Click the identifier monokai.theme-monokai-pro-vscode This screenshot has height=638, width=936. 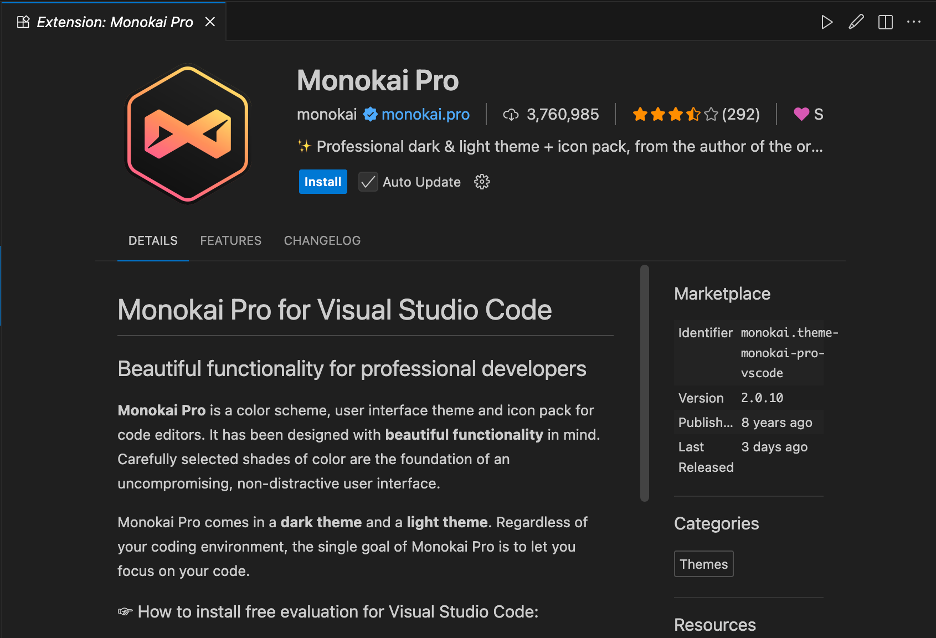coord(789,353)
